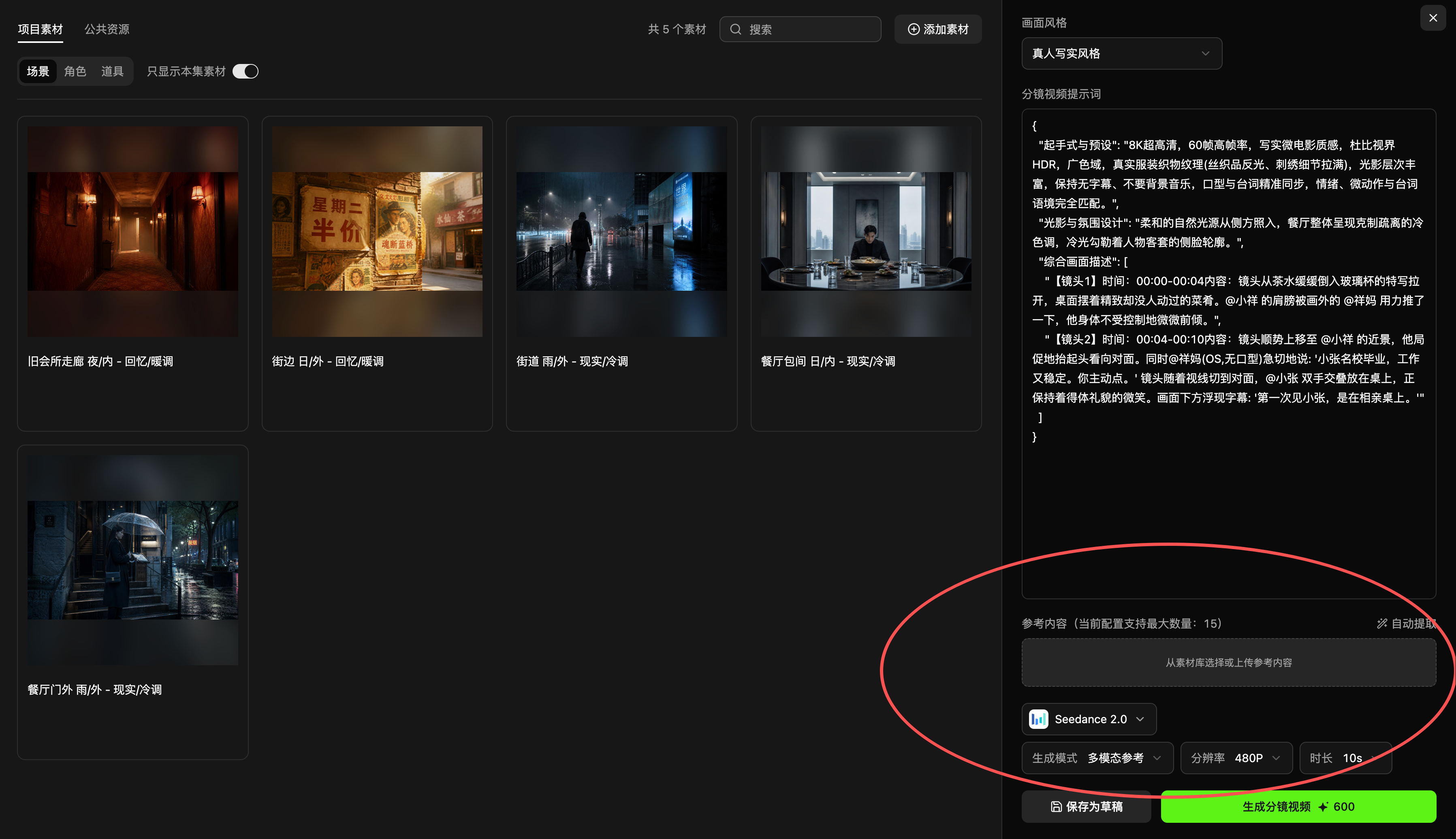
Task: Close the panel with the X icon
Action: pos(1433,18)
